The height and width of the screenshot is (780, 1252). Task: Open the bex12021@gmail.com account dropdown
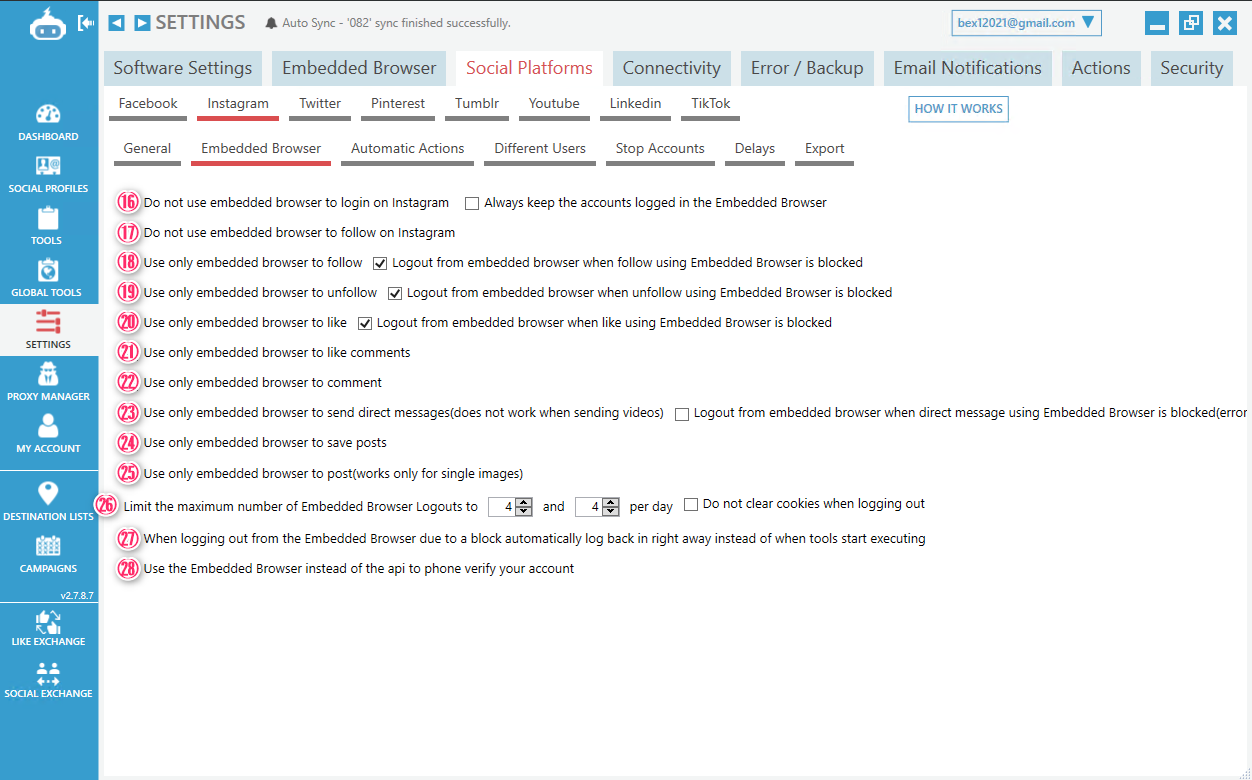1026,23
